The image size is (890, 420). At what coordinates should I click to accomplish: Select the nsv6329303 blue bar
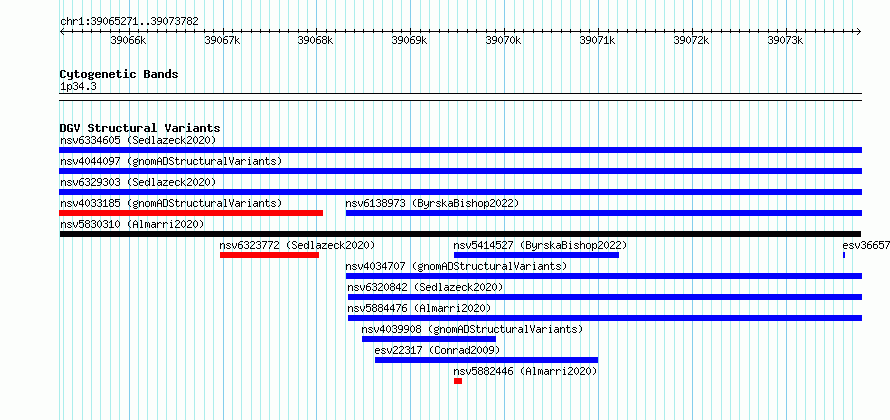pos(460,192)
